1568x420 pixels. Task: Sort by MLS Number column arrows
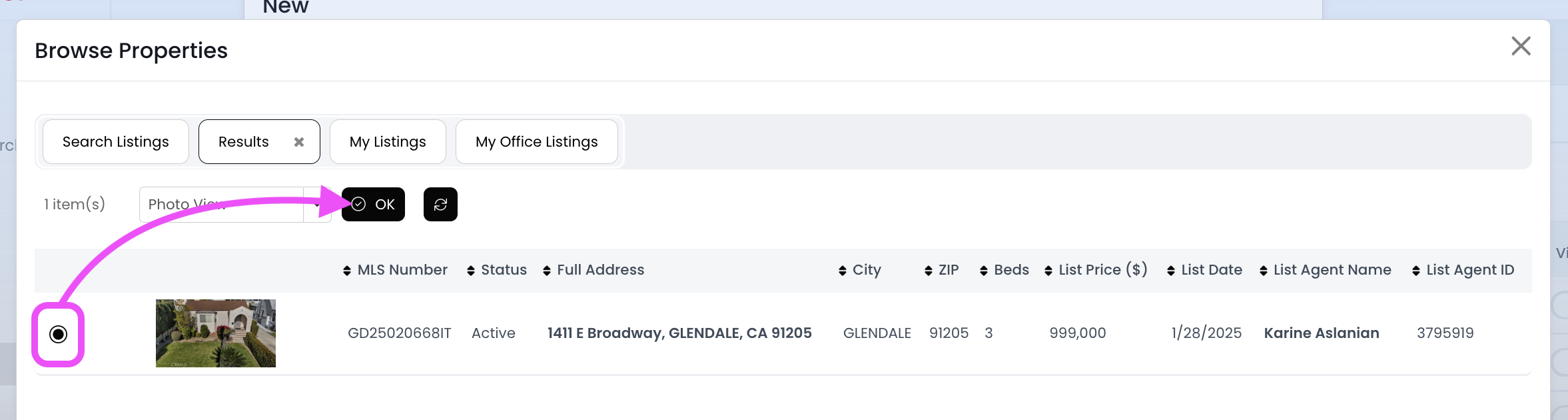347,270
